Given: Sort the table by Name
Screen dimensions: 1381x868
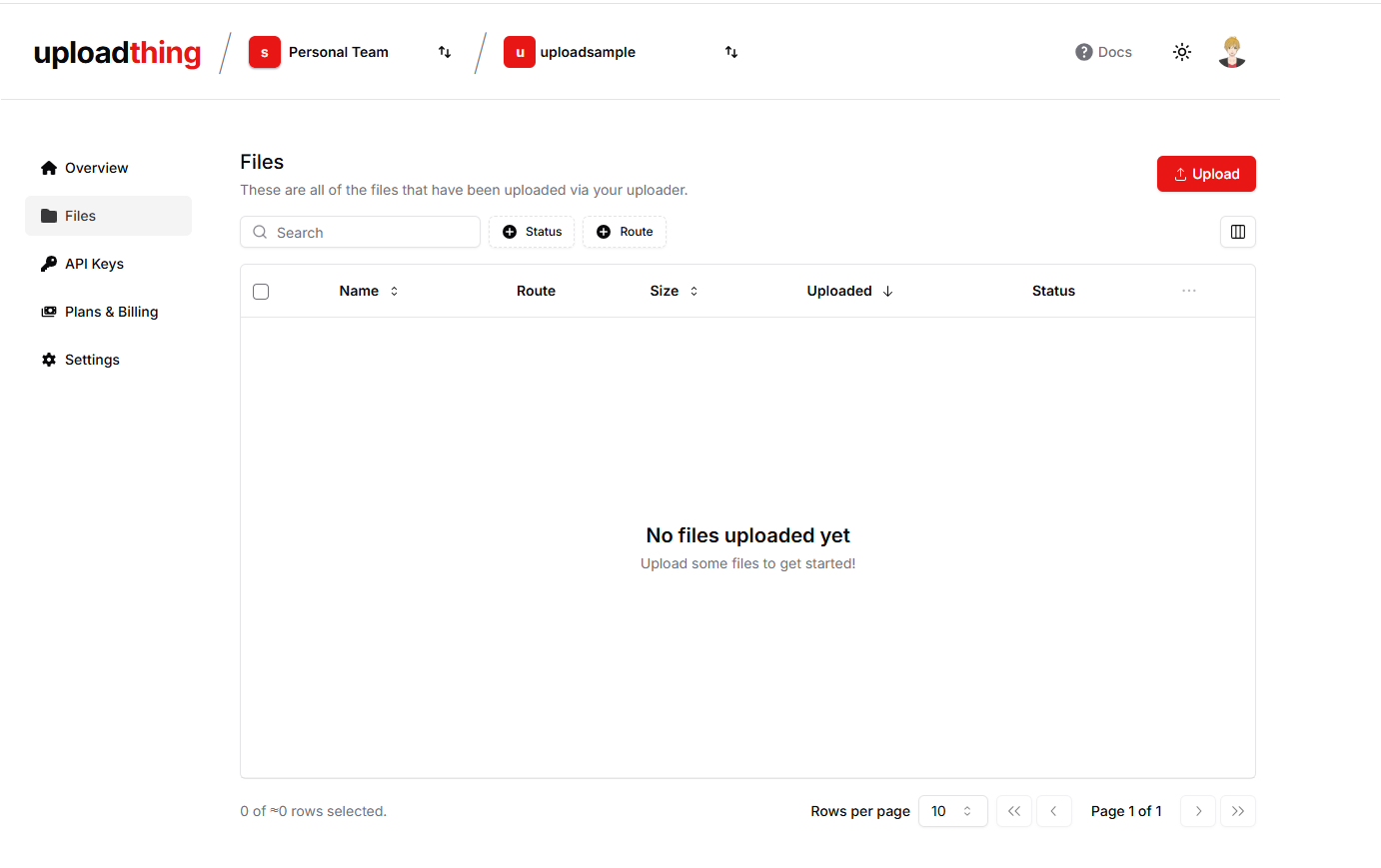Looking at the screenshot, I should click(369, 291).
